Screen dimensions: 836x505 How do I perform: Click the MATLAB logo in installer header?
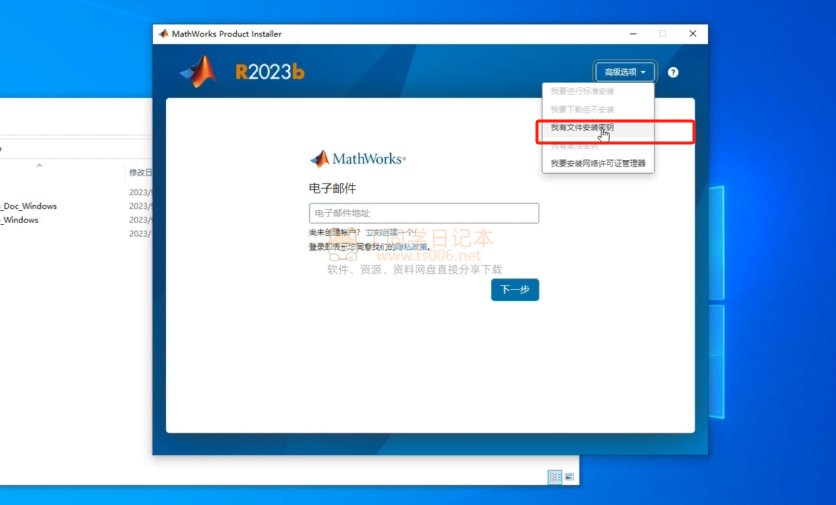198,71
